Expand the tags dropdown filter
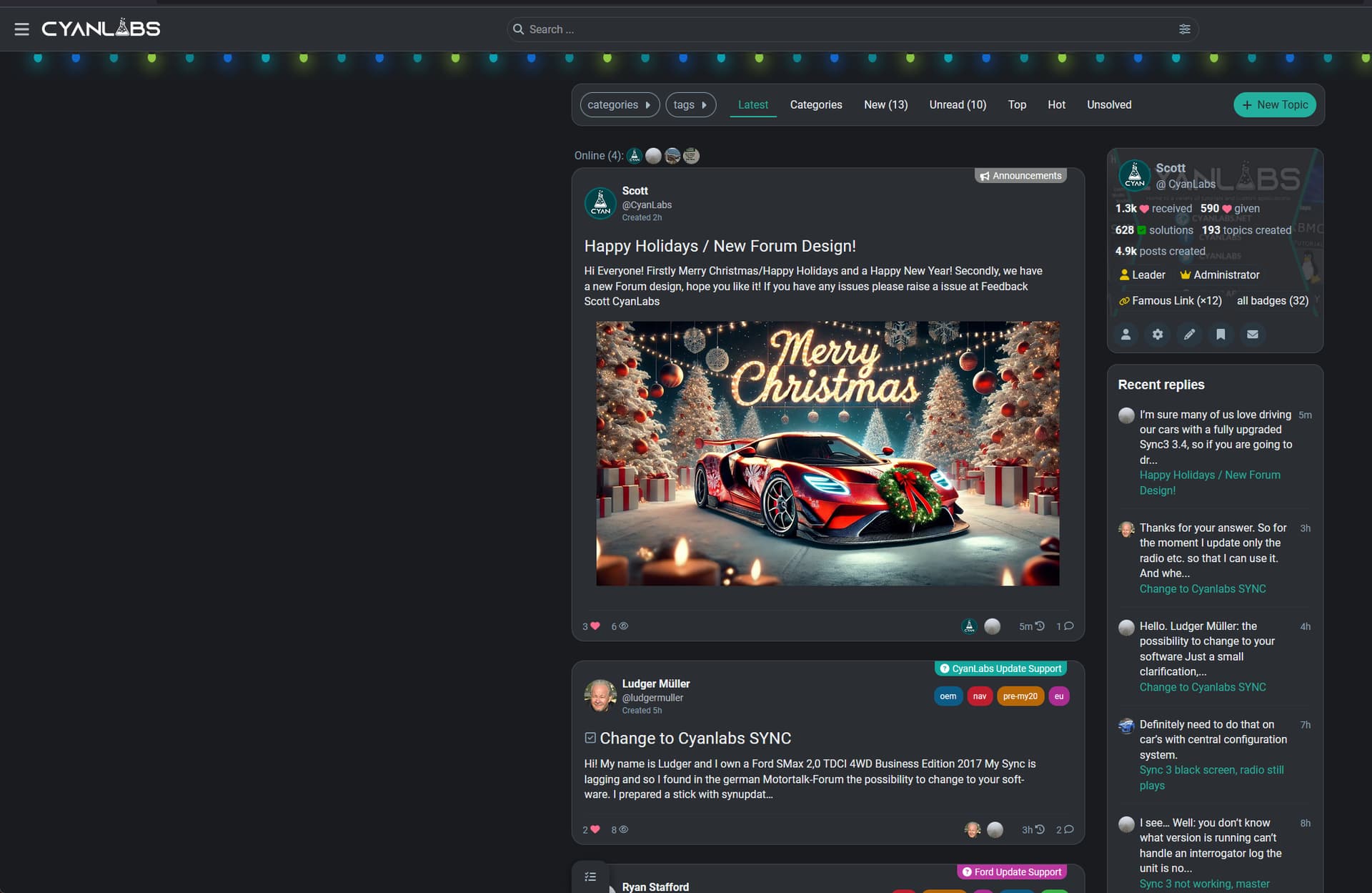This screenshot has width=1372, height=893. [690, 105]
